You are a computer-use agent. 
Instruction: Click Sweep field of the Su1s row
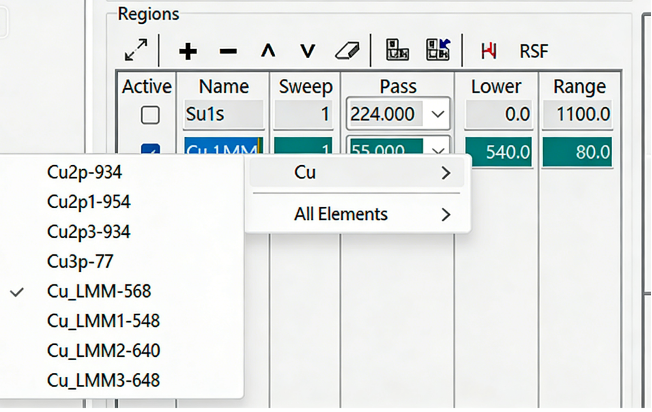tap(304, 114)
